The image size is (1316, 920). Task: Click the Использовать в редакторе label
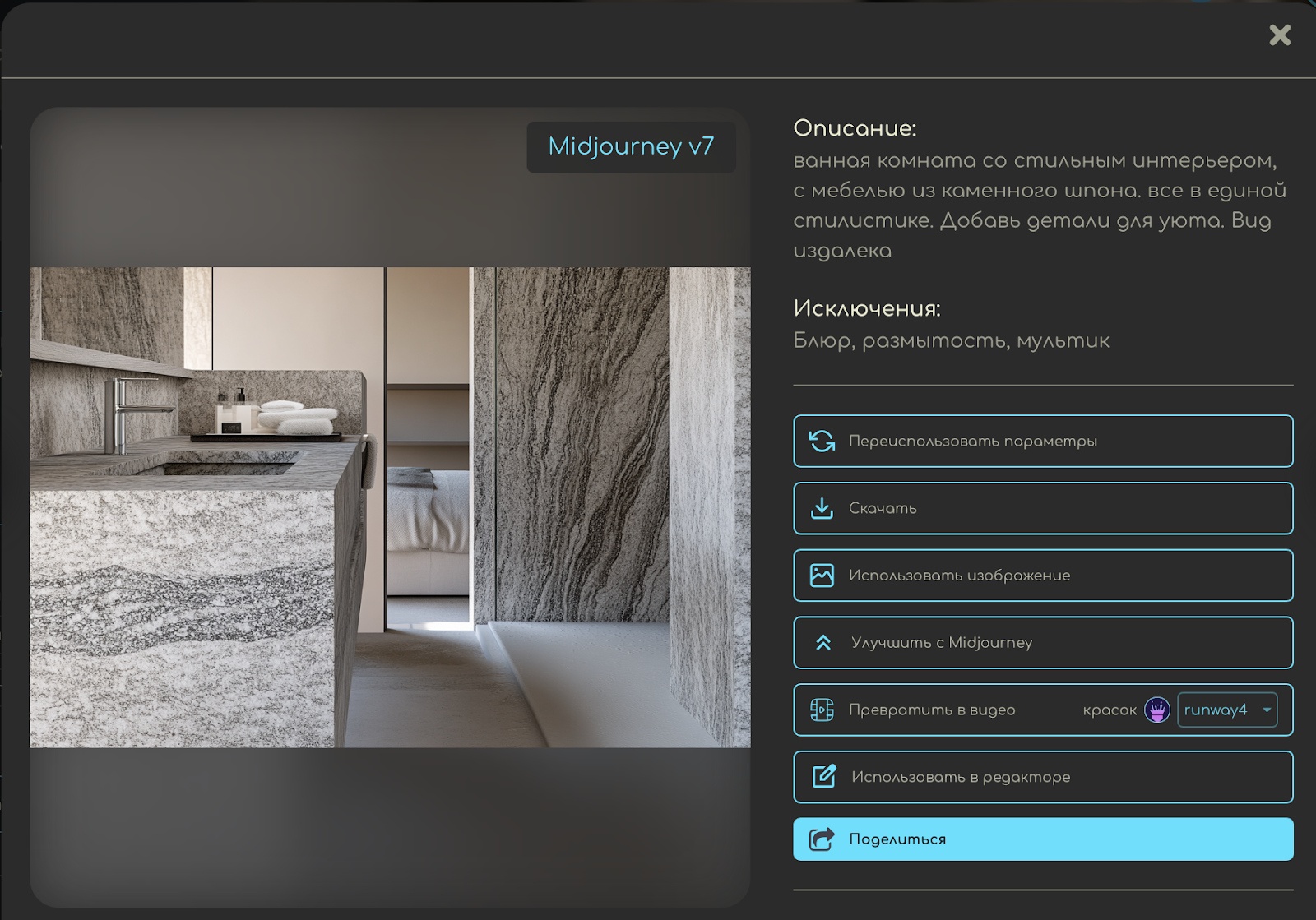tap(961, 777)
